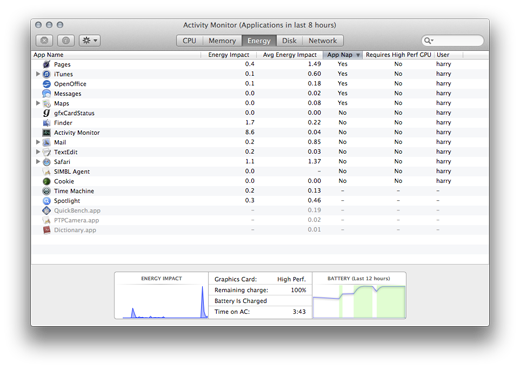Switch to the Disk tab
The image size is (520, 369).
pos(289,41)
